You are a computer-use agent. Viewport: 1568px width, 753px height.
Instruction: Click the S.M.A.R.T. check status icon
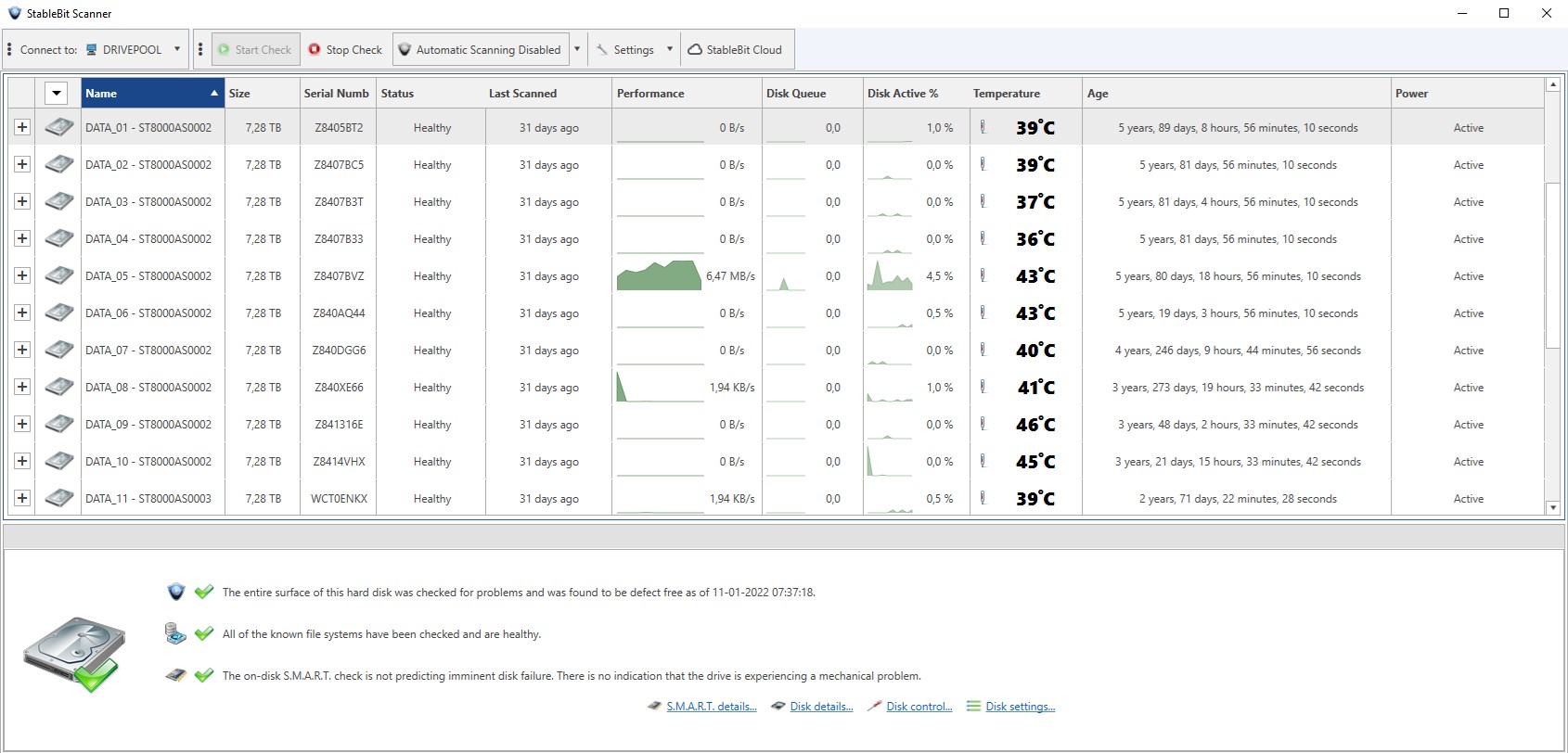[175, 675]
